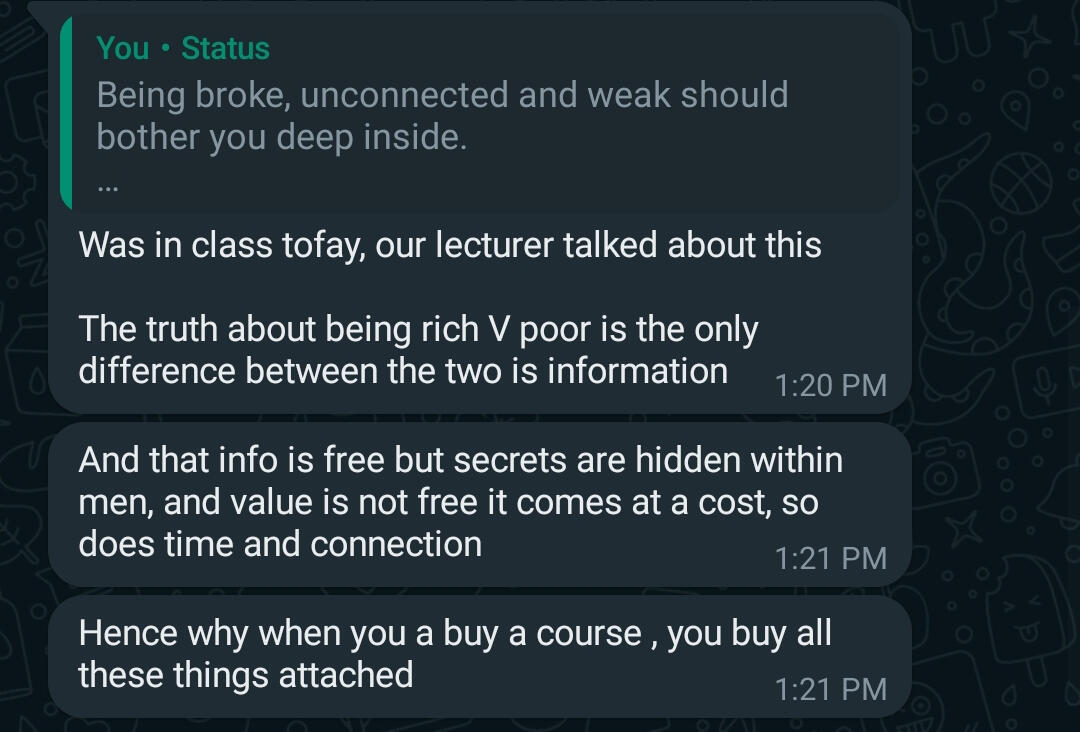Image resolution: width=1080 pixels, height=732 pixels.
Task: Tap the "bother you deep inside." quoted line
Action: (x=281, y=137)
